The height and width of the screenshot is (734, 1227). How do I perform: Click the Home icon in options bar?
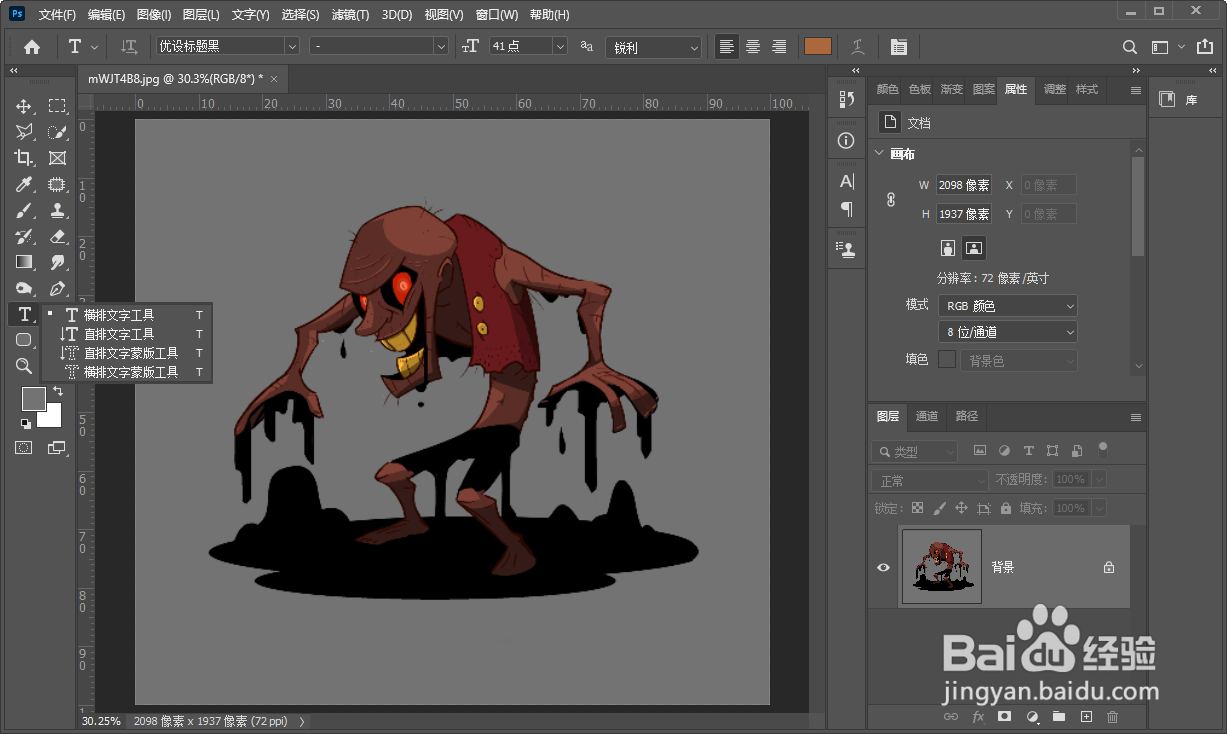tap(32, 47)
